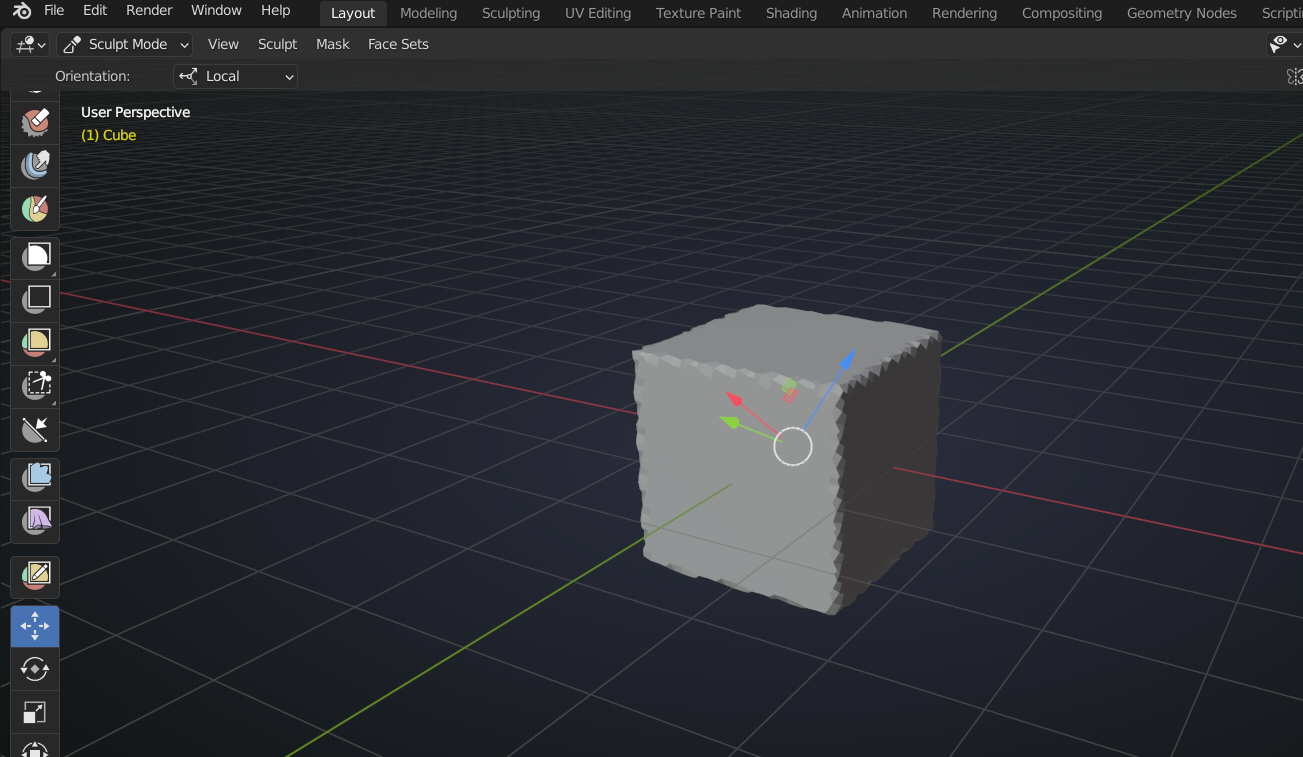Select the Multires Displacement Eraser brush
The image size is (1303, 757).
tap(35, 121)
